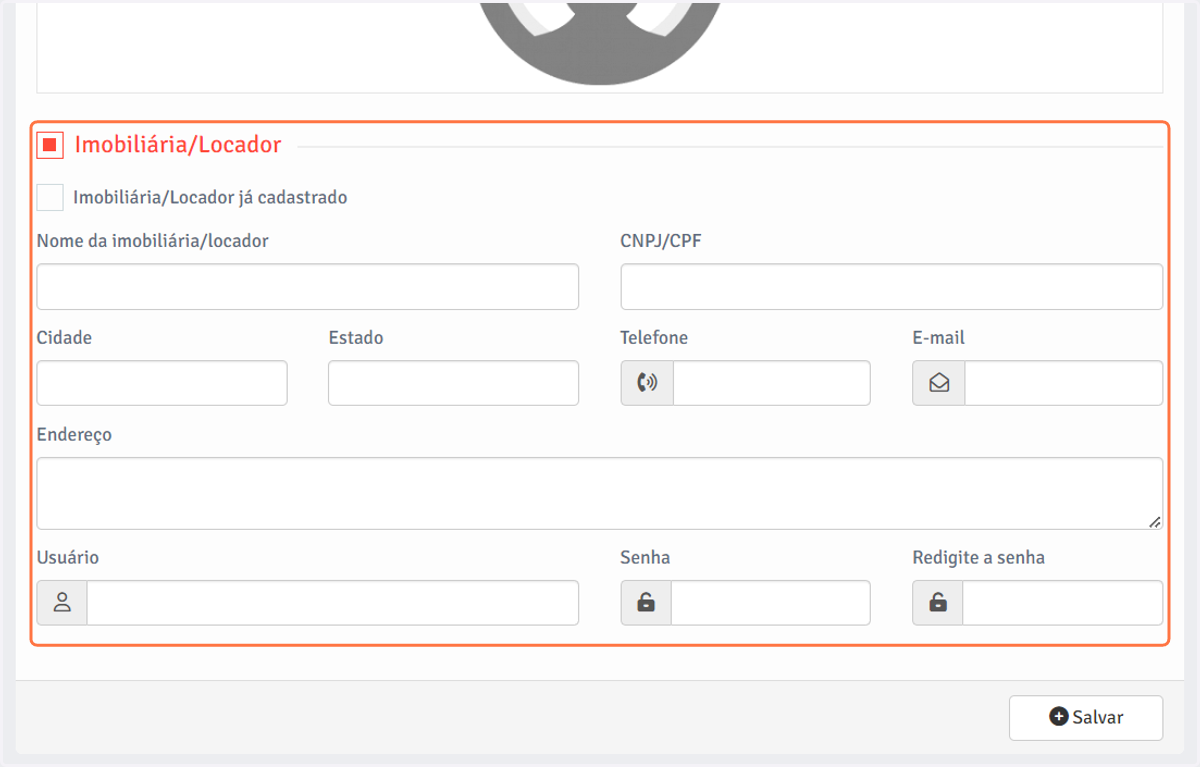Click the Nome da imobiliária/locador input

pos(308,287)
